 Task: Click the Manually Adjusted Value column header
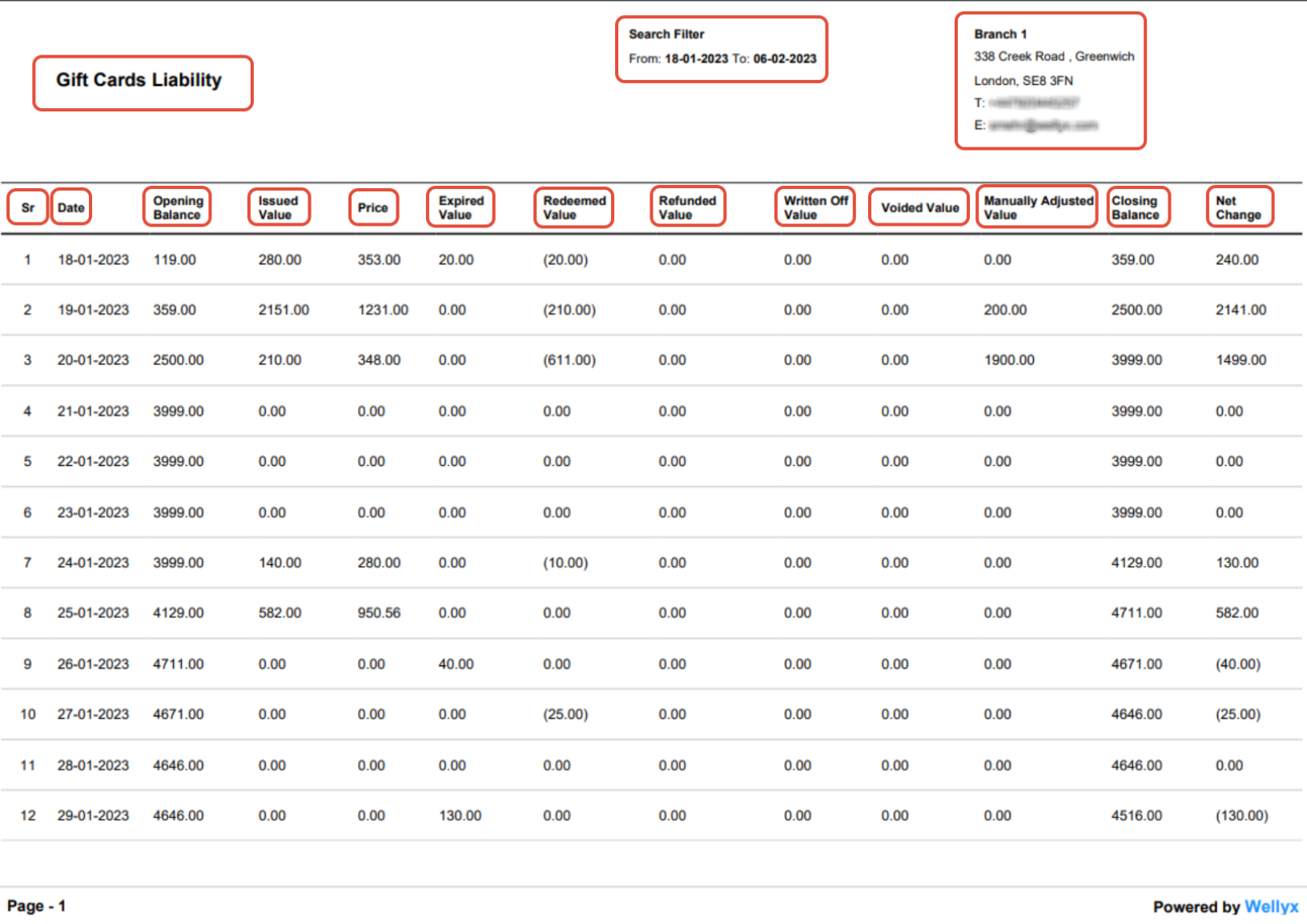click(x=1038, y=207)
